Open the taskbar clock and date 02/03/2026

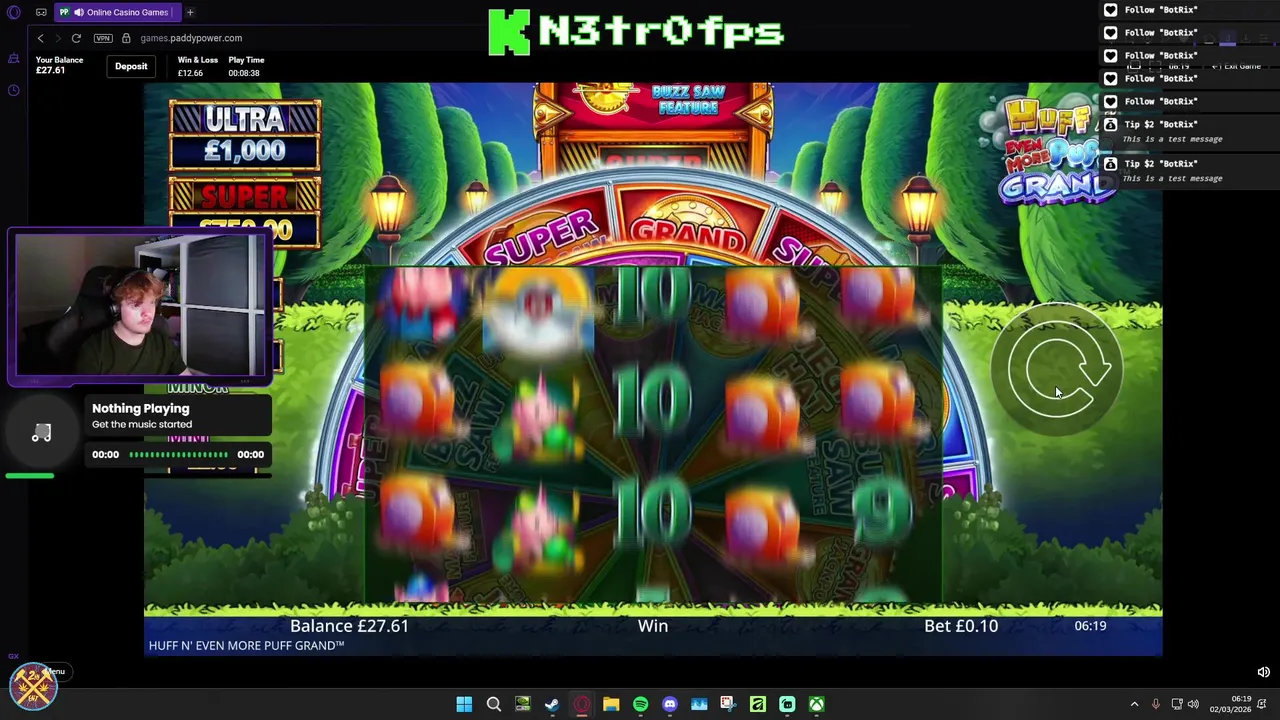click(x=1230, y=704)
